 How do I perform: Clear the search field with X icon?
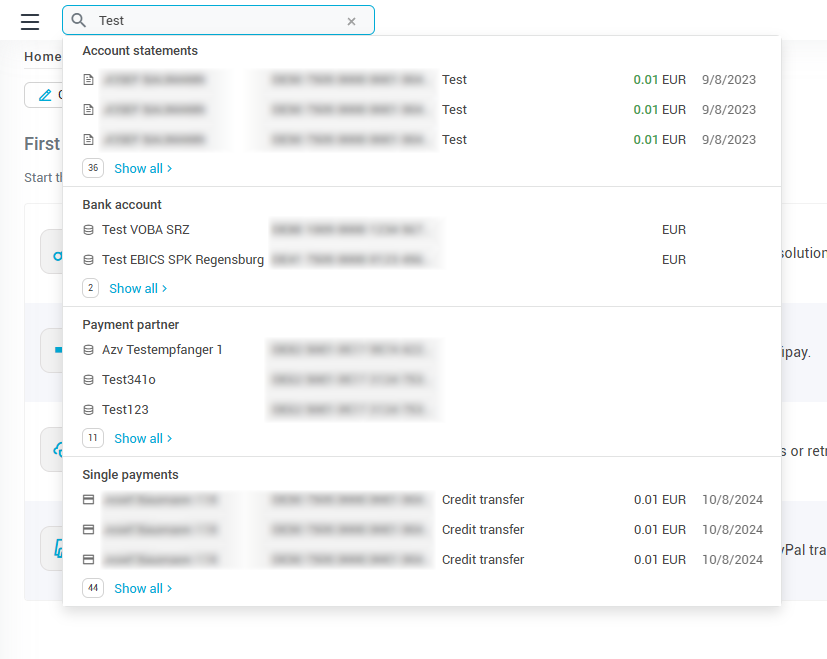click(x=351, y=21)
